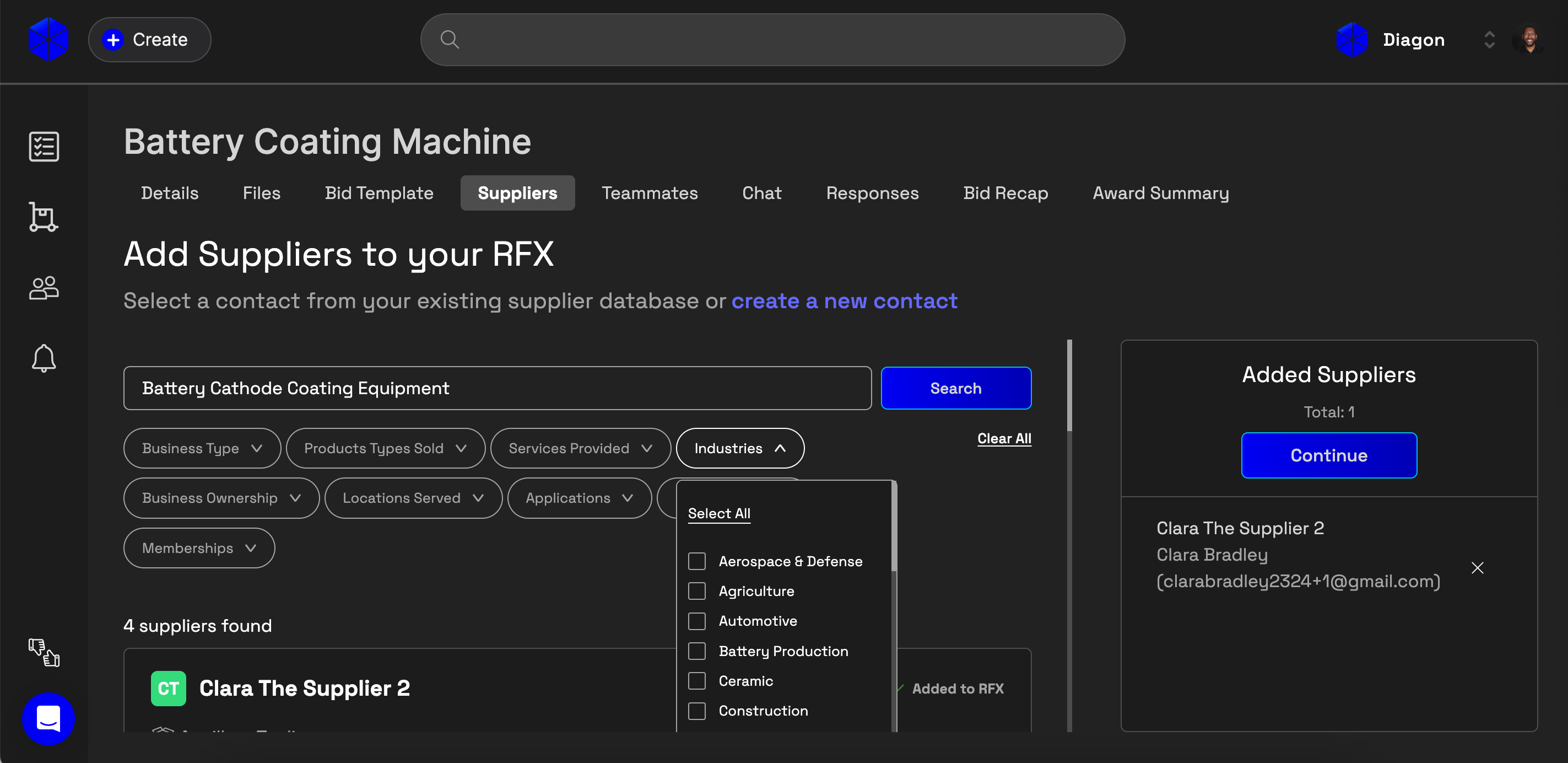Open the chat support bubble
This screenshot has width=1568, height=763.
(x=48, y=718)
